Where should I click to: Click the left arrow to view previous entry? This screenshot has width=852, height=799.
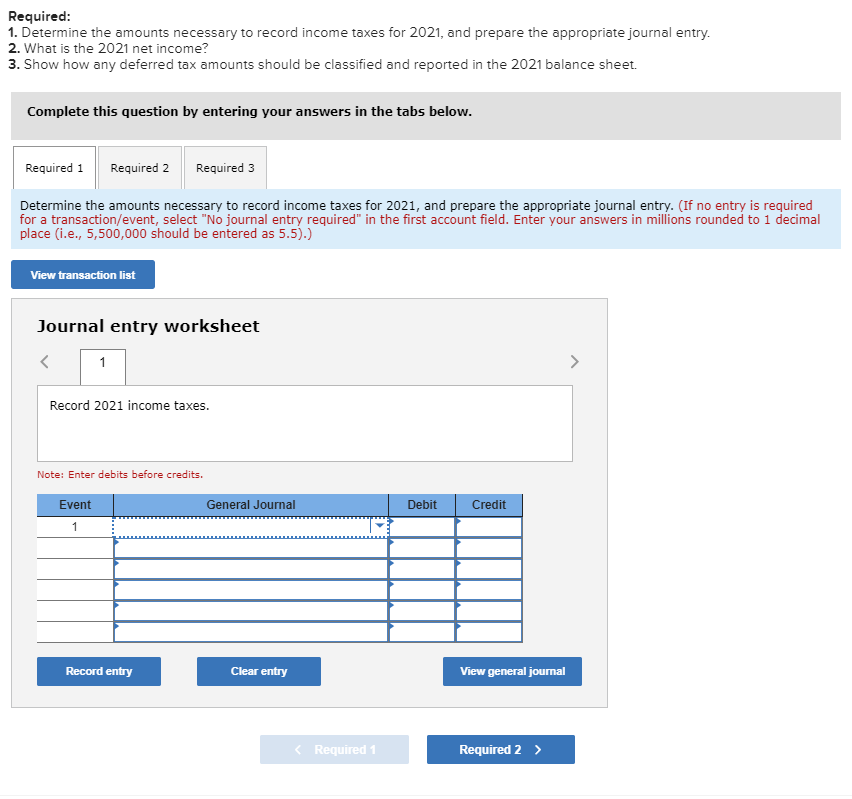coord(42,361)
